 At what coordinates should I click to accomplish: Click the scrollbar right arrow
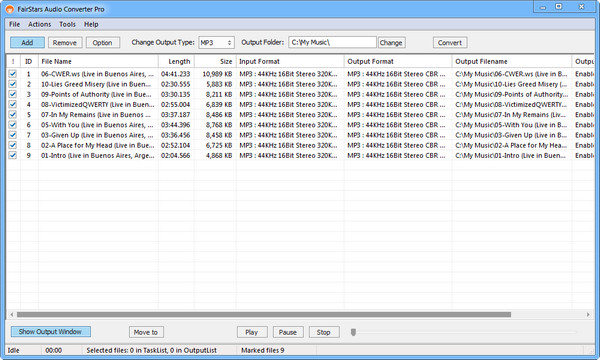[588, 314]
